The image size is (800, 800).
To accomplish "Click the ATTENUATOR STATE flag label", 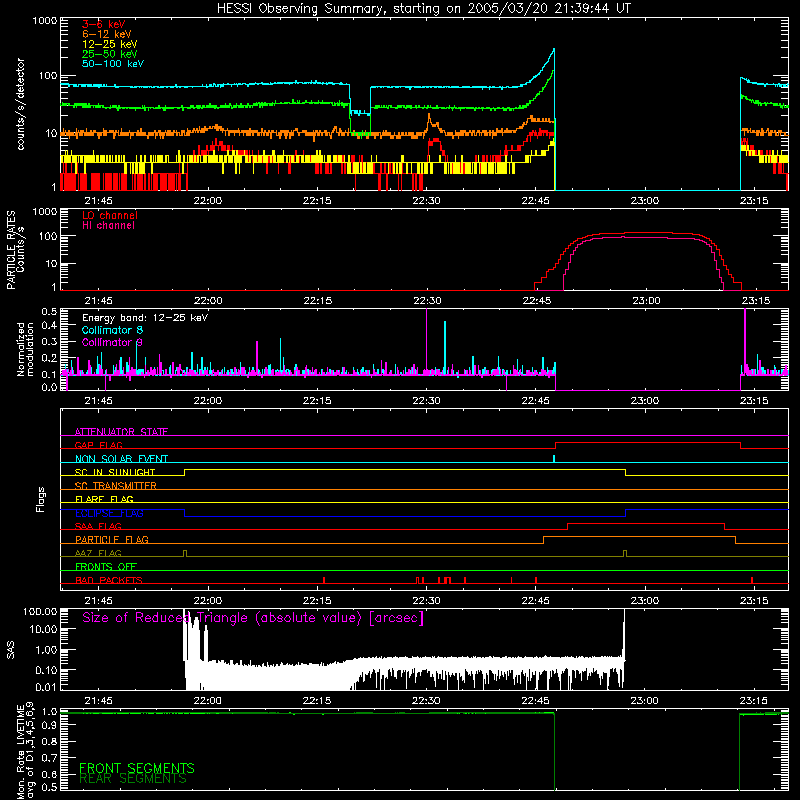I will click(121, 432).
